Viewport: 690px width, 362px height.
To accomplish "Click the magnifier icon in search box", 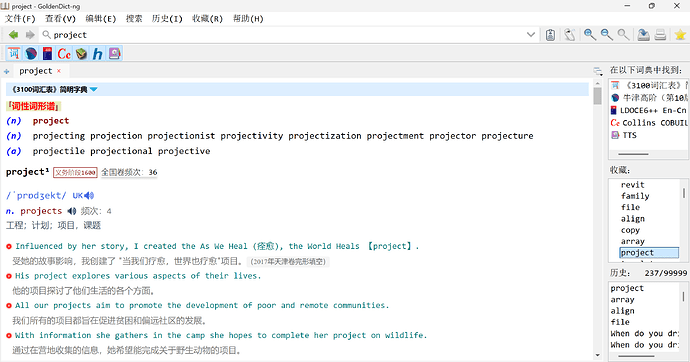I will coord(46,34).
